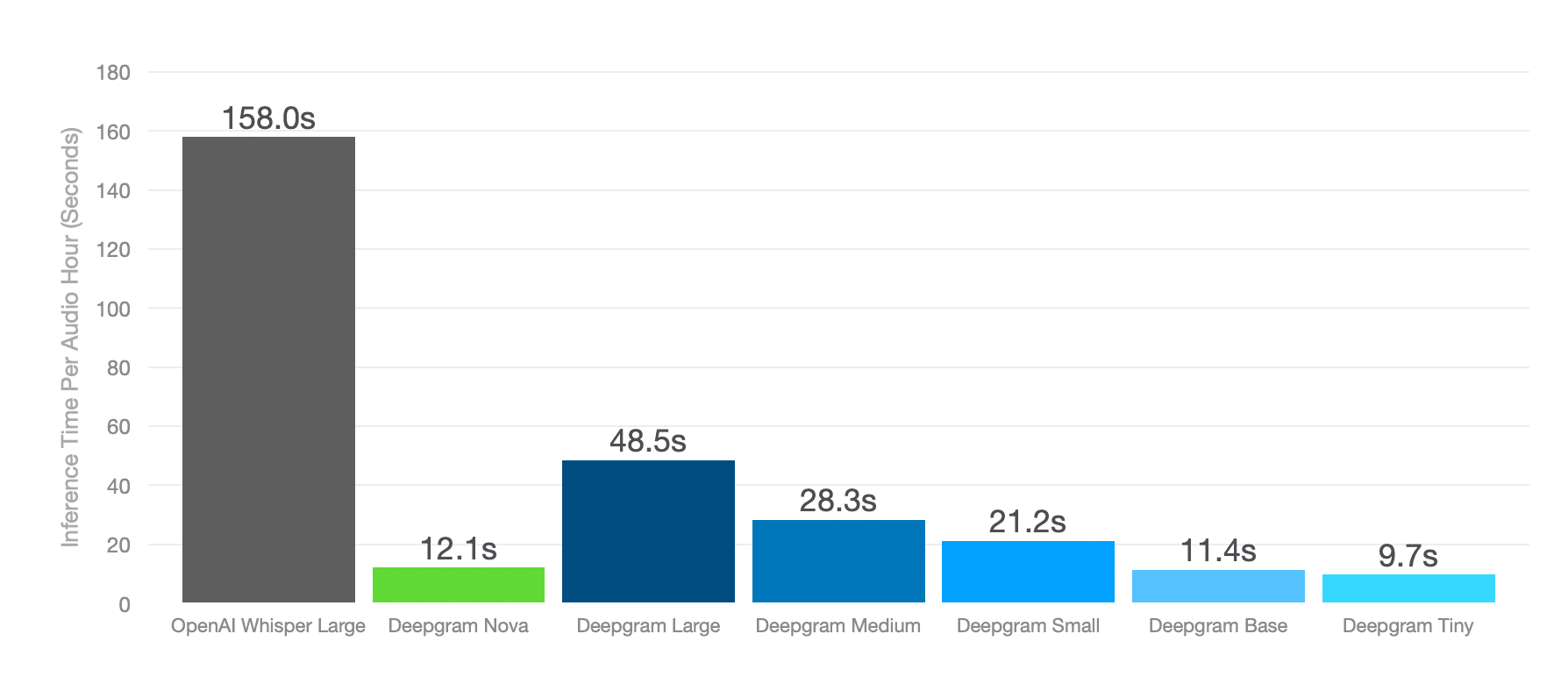Click the 158.0s value label
The height and width of the screenshot is (691, 1568).
tap(268, 118)
